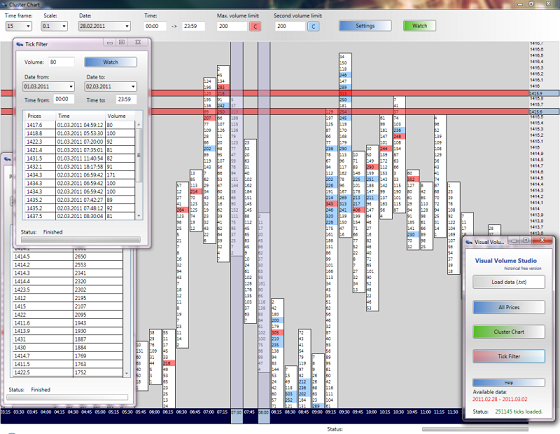The width and height of the screenshot is (560, 434).
Task: Click the Cluster Chart button
Action: (x=509, y=332)
